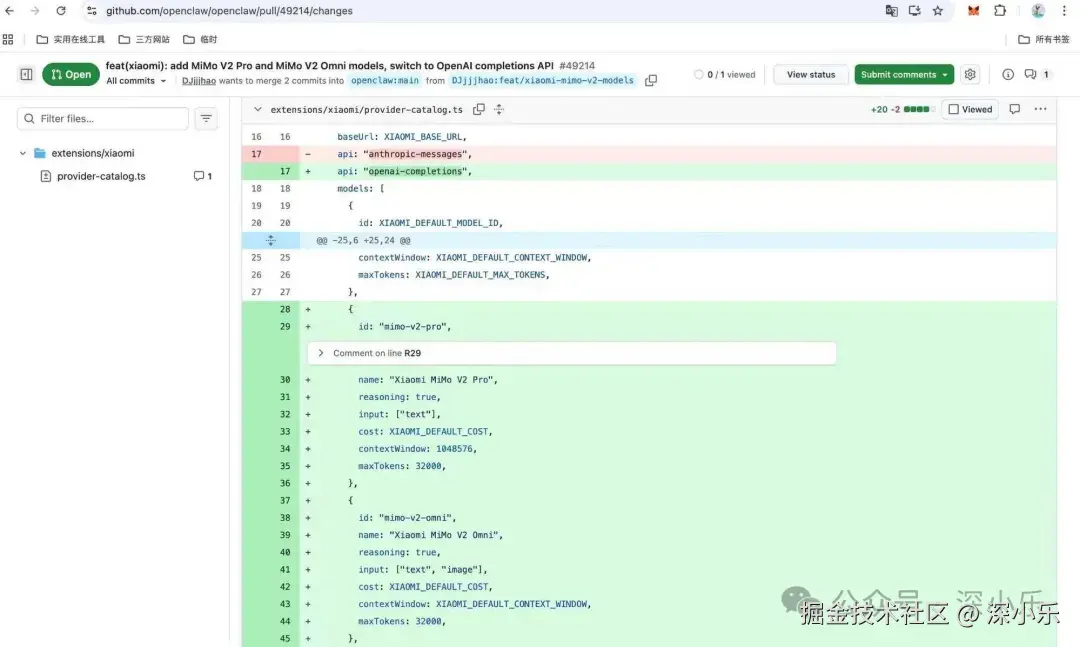Click line number 41 in the diff
Screen dimensions: 1080x647
(285, 570)
